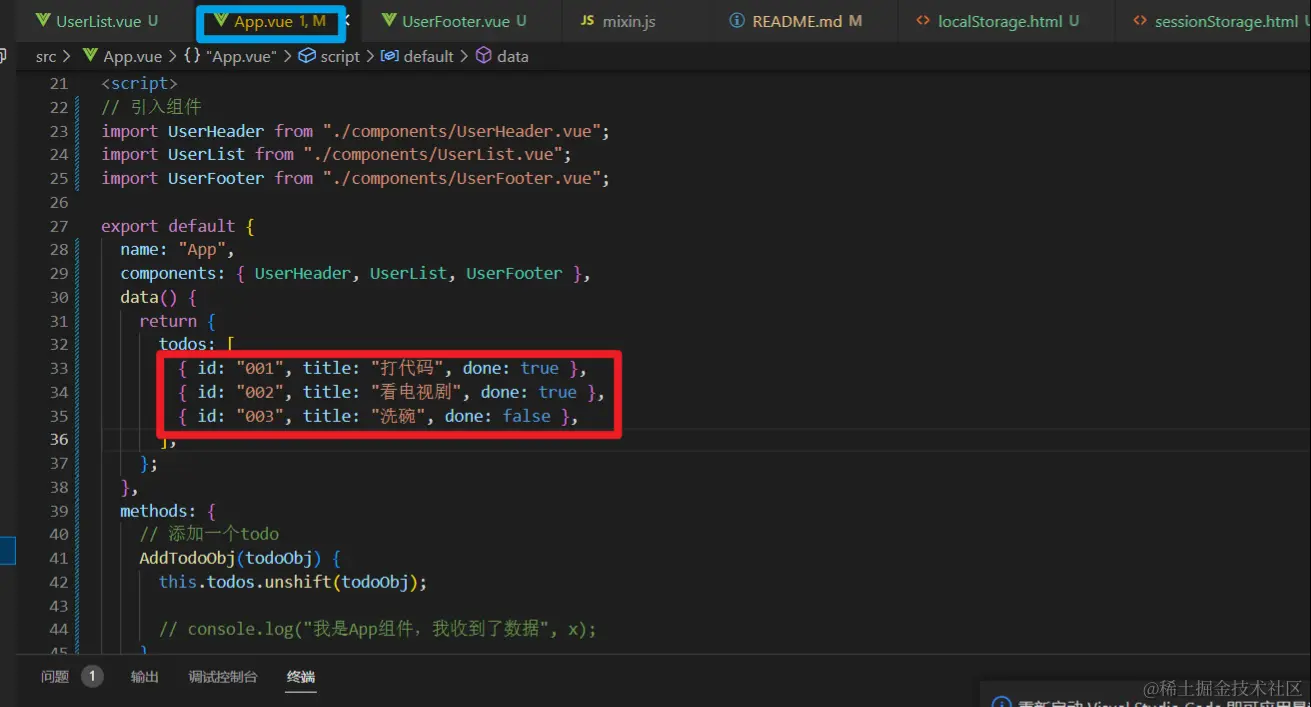1311x707 pixels.
Task: Click line number 41 in the gutter
Action: point(58,558)
